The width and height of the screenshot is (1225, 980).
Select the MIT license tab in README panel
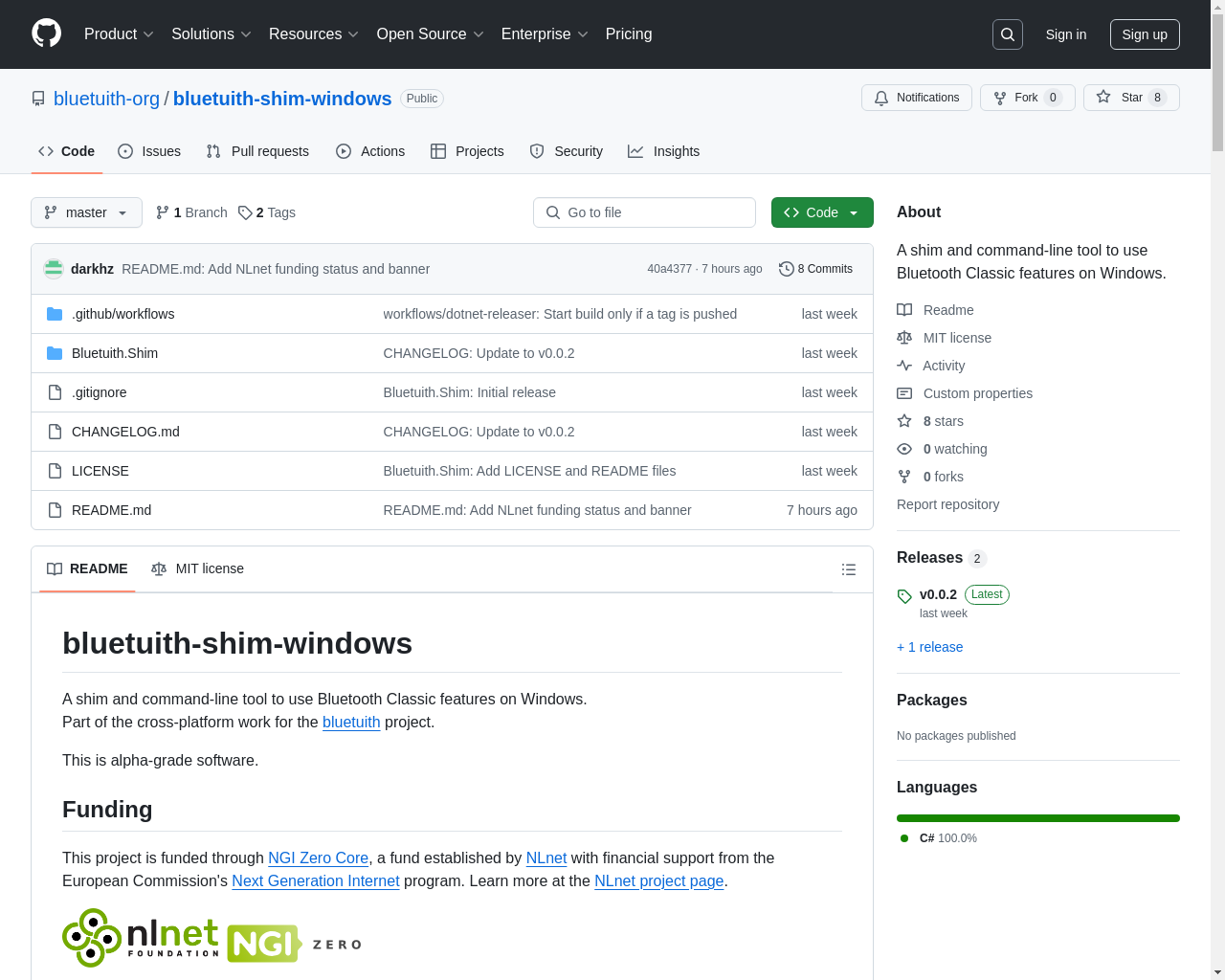[198, 568]
